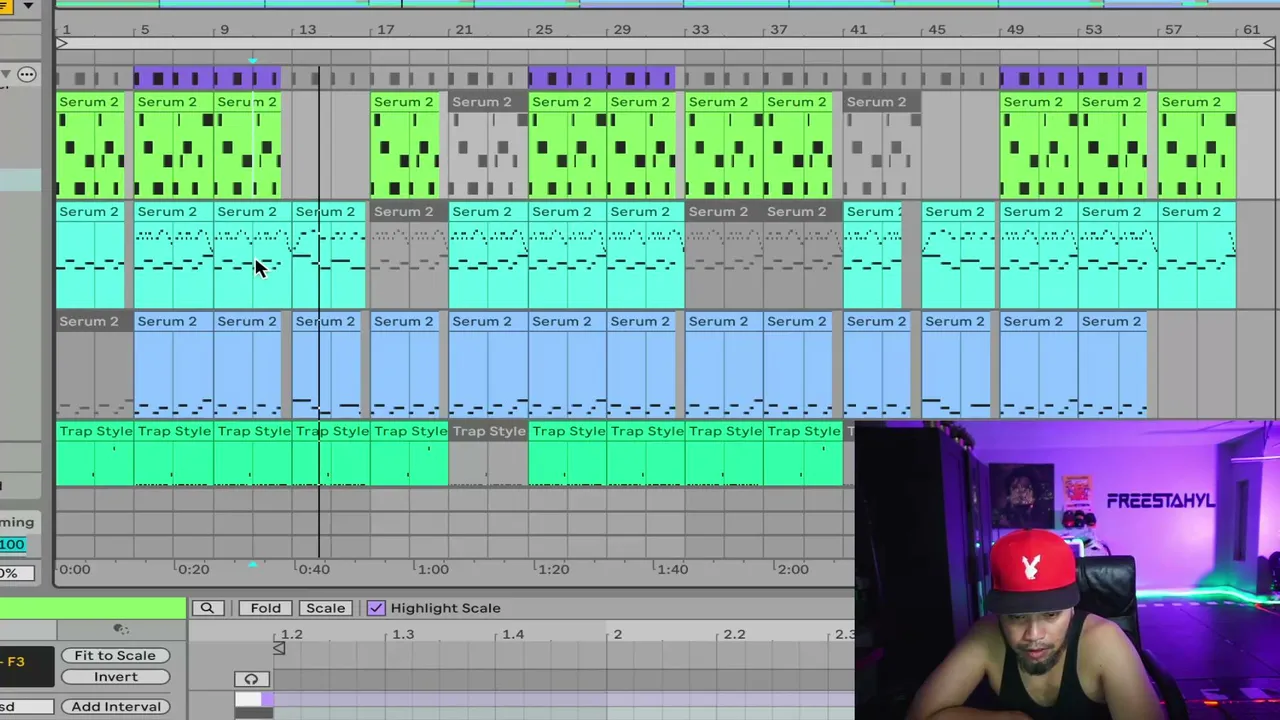Click beat 1.3 on the piano roll ruler

(403, 634)
